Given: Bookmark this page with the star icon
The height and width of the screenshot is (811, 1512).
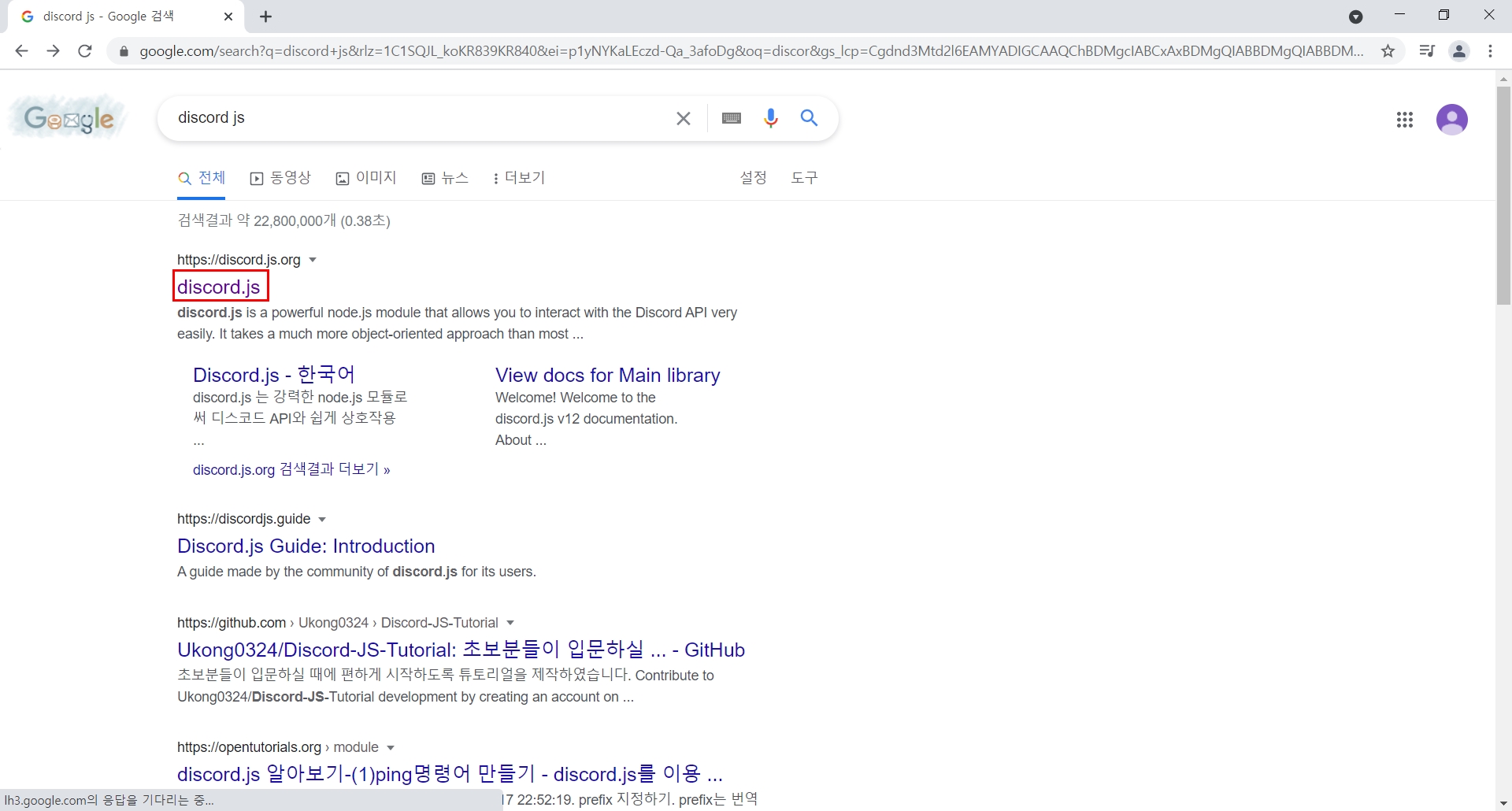Looking at the screenshot, I should click(x=1388, y=51).
